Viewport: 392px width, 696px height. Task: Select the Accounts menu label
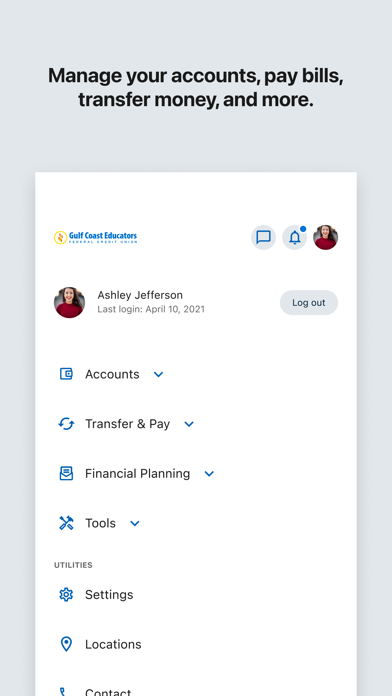(112, 374)
